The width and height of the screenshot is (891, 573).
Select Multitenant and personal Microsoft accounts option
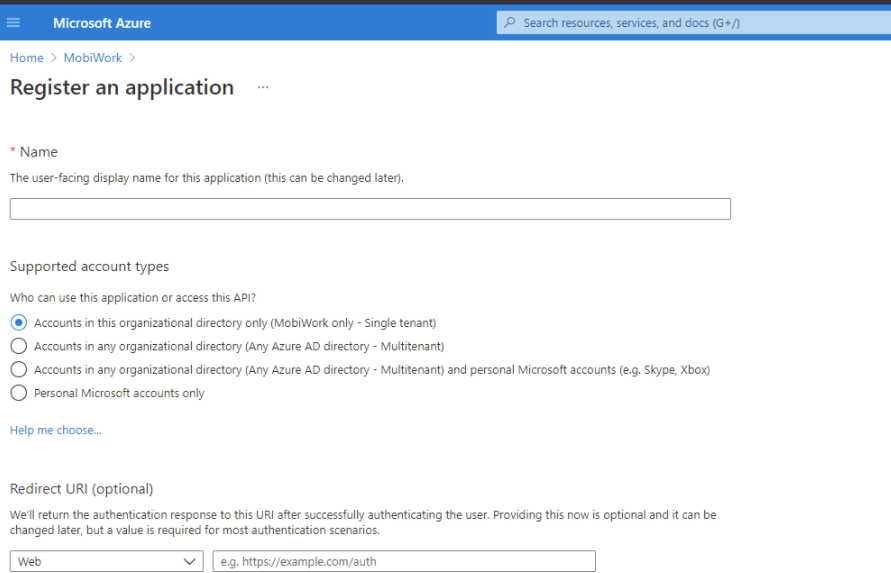[x=18, y=369]
